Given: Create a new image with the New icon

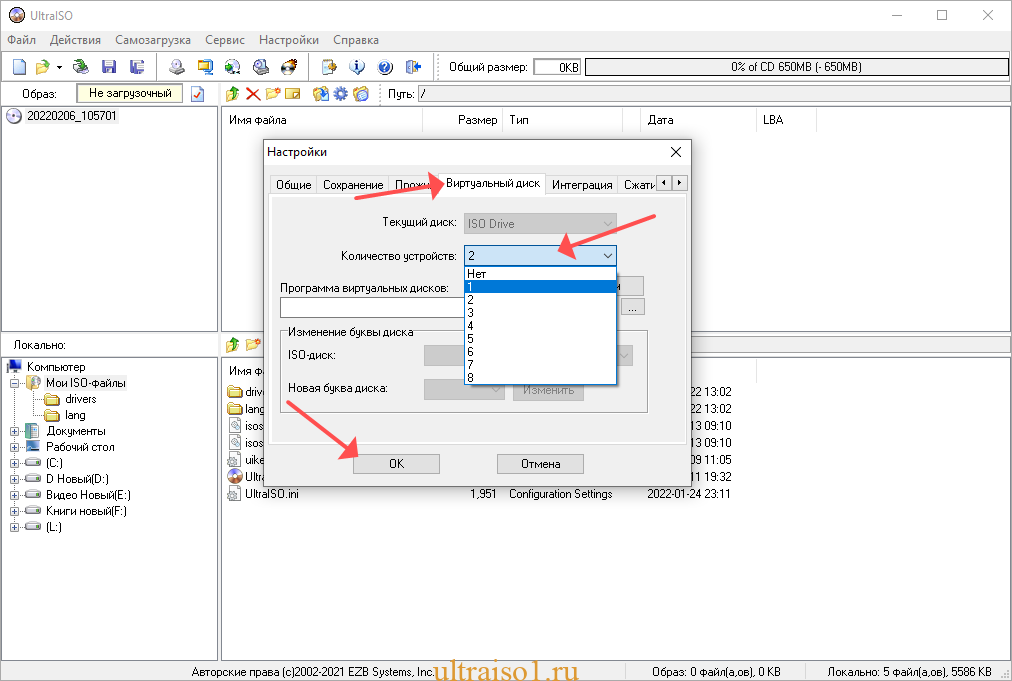Looking at the screenshot, I should coord(19,67).
